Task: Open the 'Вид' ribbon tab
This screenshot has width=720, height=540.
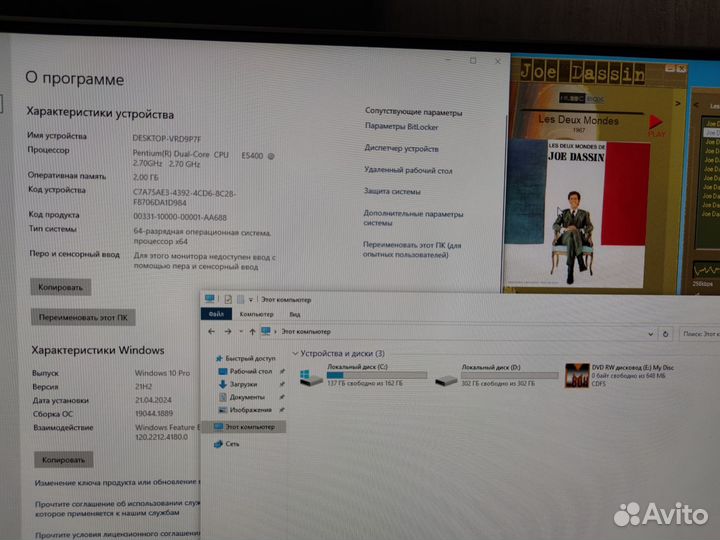Action: tap(294, 315)
